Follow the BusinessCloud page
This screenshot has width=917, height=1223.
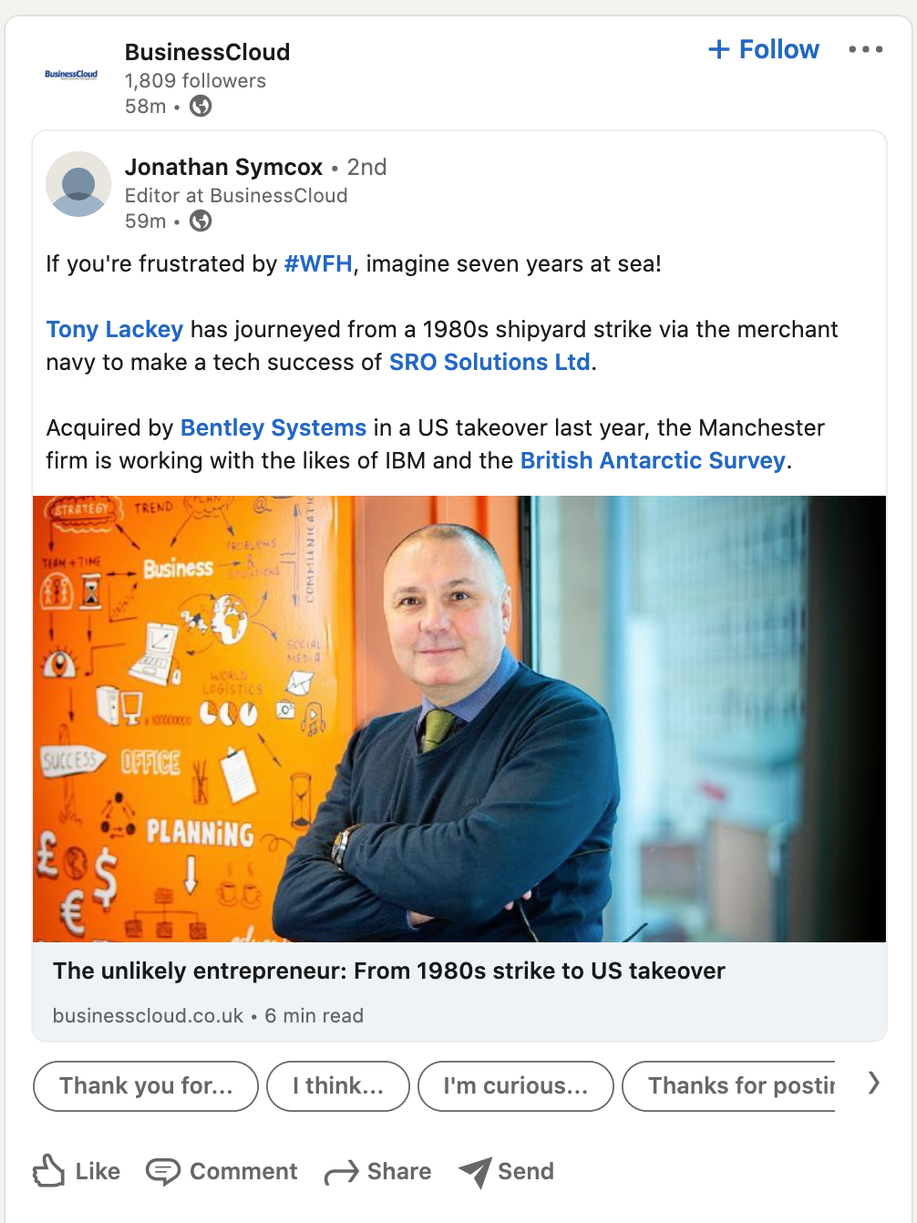(x=764, y=49)
